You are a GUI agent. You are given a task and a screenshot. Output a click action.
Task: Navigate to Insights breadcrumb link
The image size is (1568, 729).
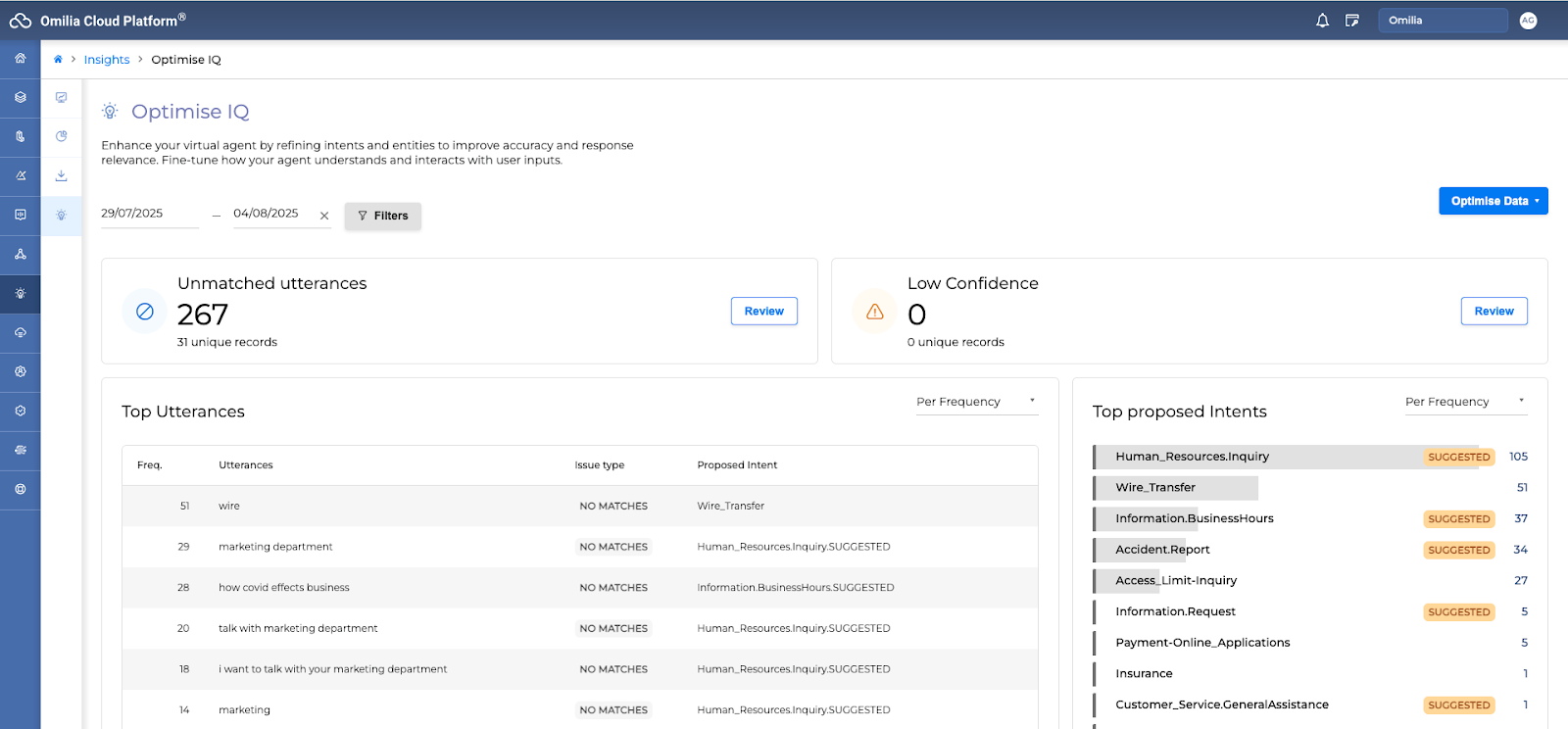tap(107, 60)
